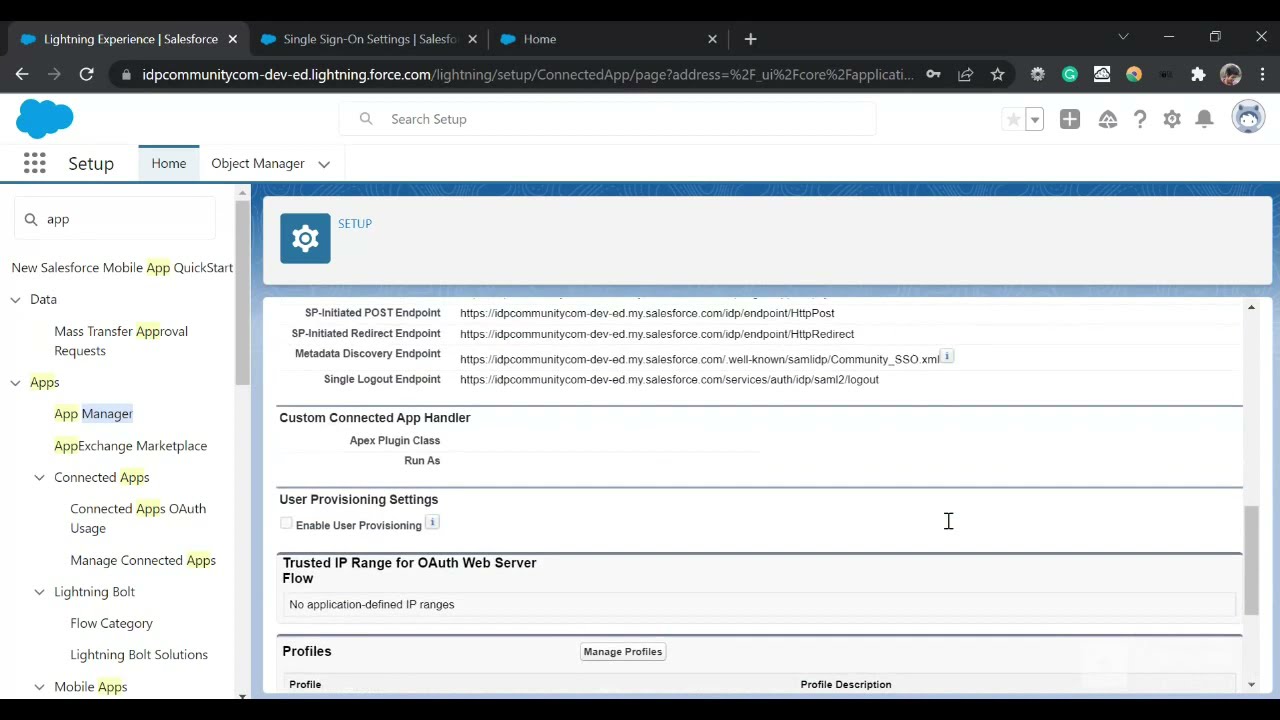Click the Single Logout Endpoint URL text

669,379
